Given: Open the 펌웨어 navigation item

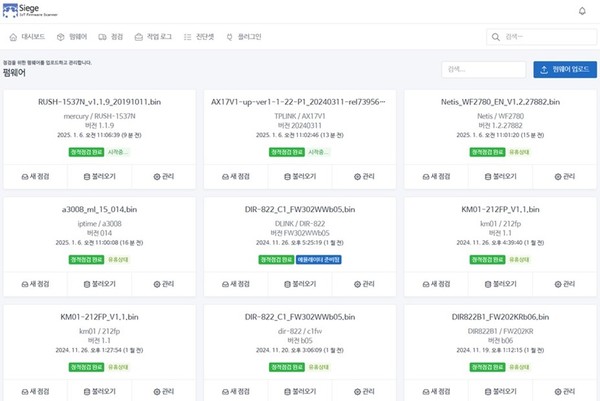Looking at the screenshot, I should pos(72,37).
